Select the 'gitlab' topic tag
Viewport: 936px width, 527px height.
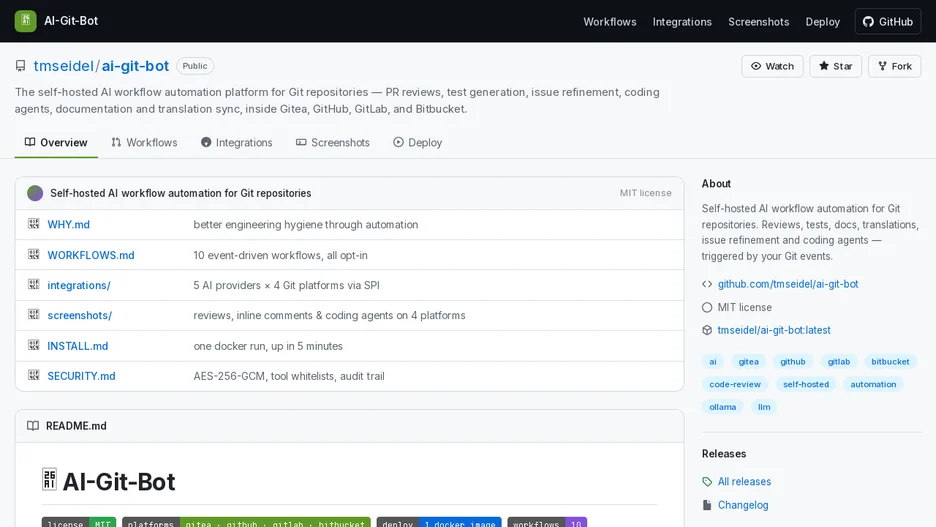point(839,362)
